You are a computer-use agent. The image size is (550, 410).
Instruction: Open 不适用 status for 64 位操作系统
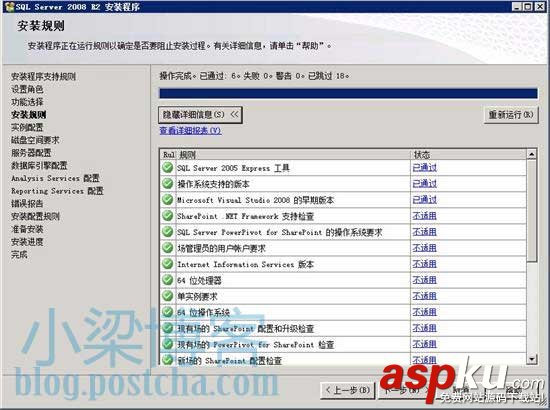(424, 312)
